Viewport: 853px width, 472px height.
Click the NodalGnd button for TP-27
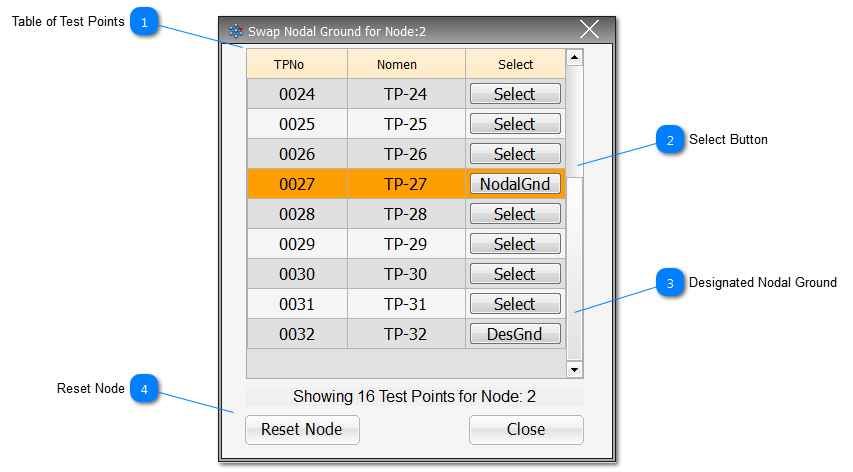point(515,184)
